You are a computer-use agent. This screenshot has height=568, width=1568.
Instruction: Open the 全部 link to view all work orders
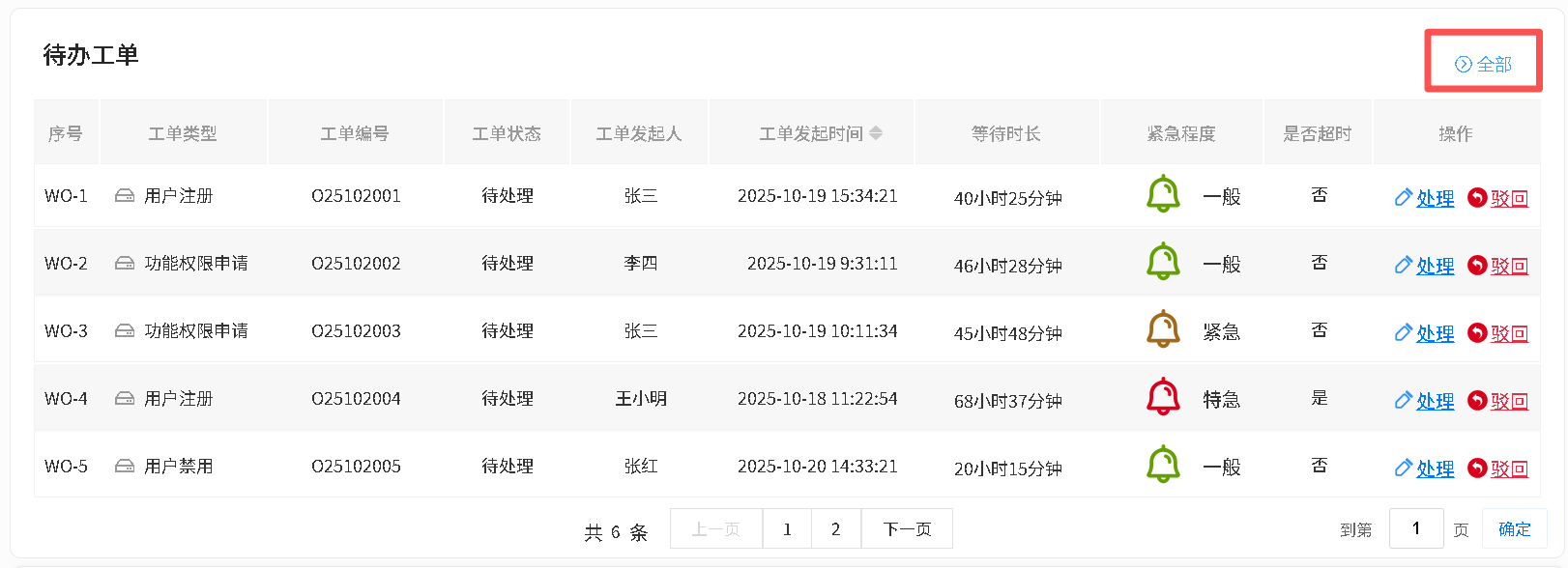tap(1484, 64)
